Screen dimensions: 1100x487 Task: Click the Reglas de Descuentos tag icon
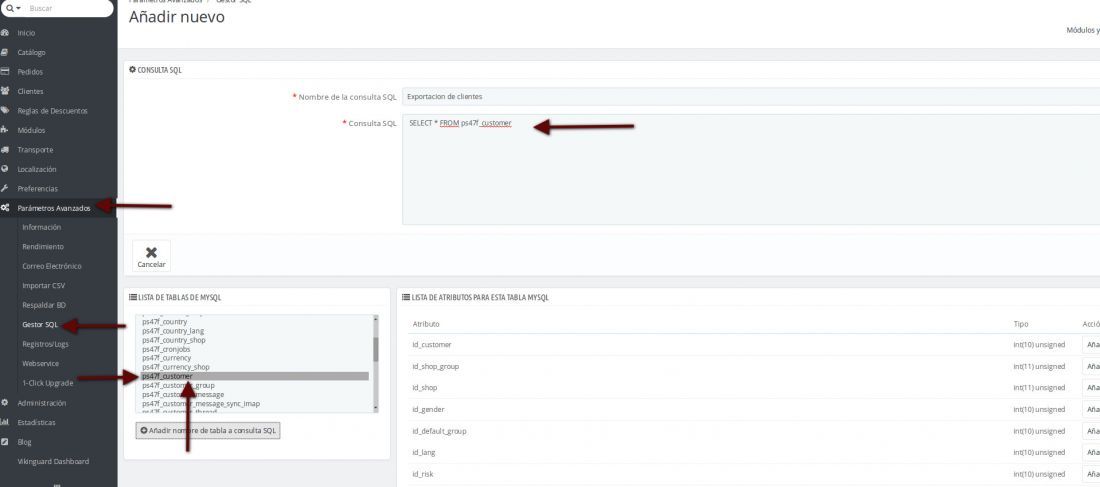(x=5, y=111)
